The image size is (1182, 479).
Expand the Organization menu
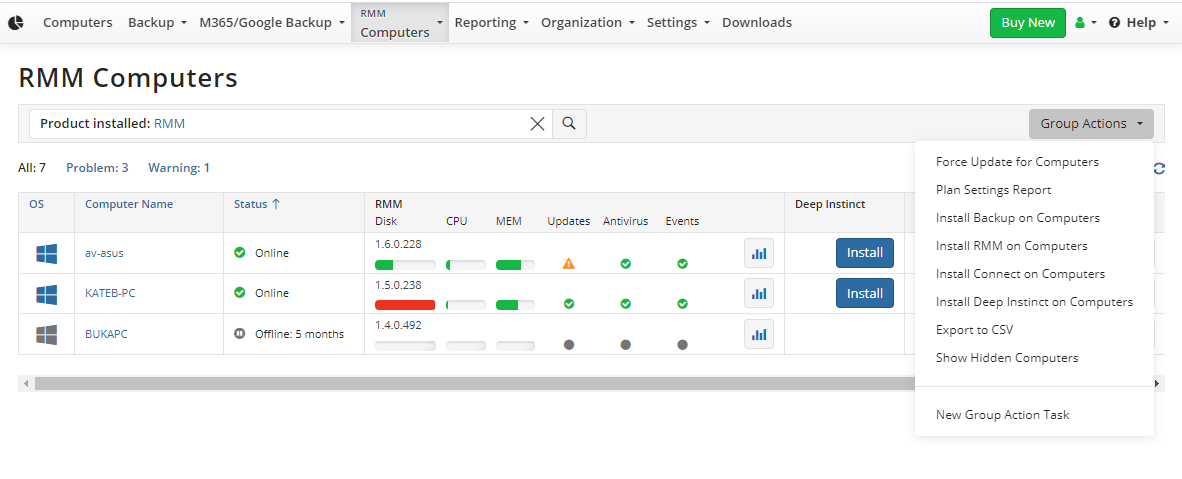pos(588,23)
